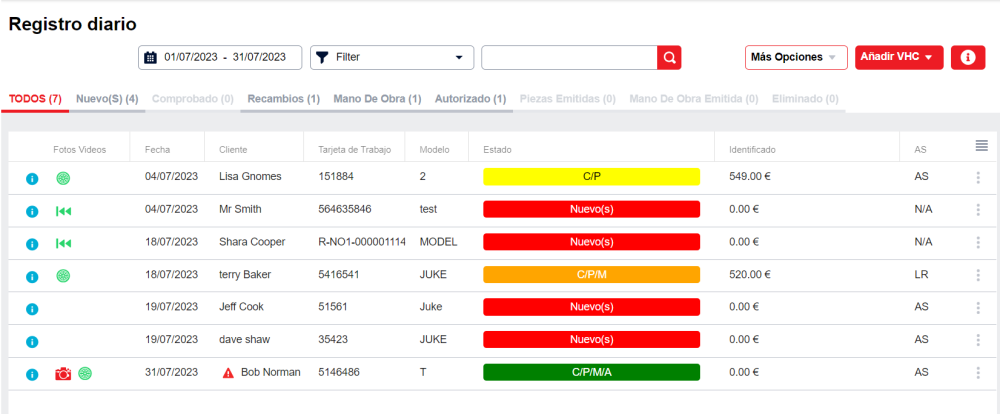
Task: Click the warning triangle beside Bob Norman
Action: 228,373
